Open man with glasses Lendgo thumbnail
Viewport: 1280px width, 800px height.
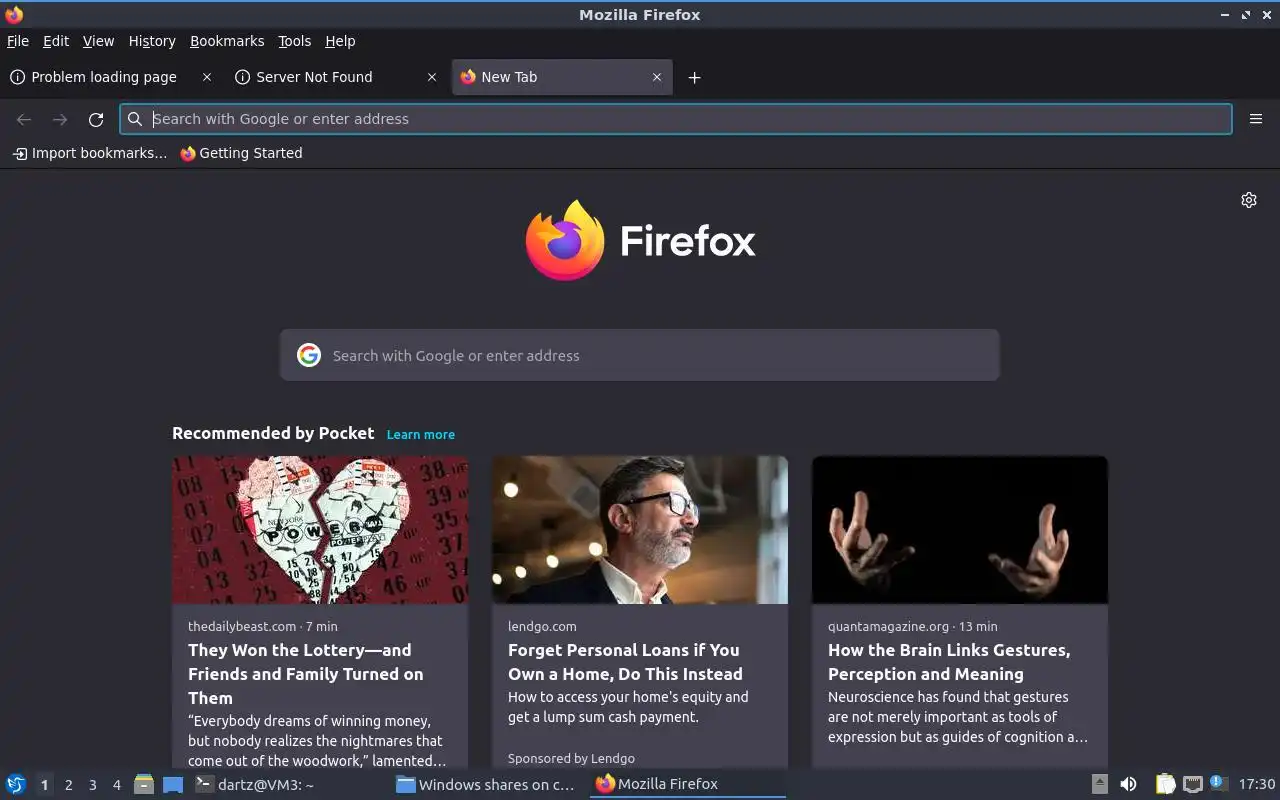(x=640, y=530)
